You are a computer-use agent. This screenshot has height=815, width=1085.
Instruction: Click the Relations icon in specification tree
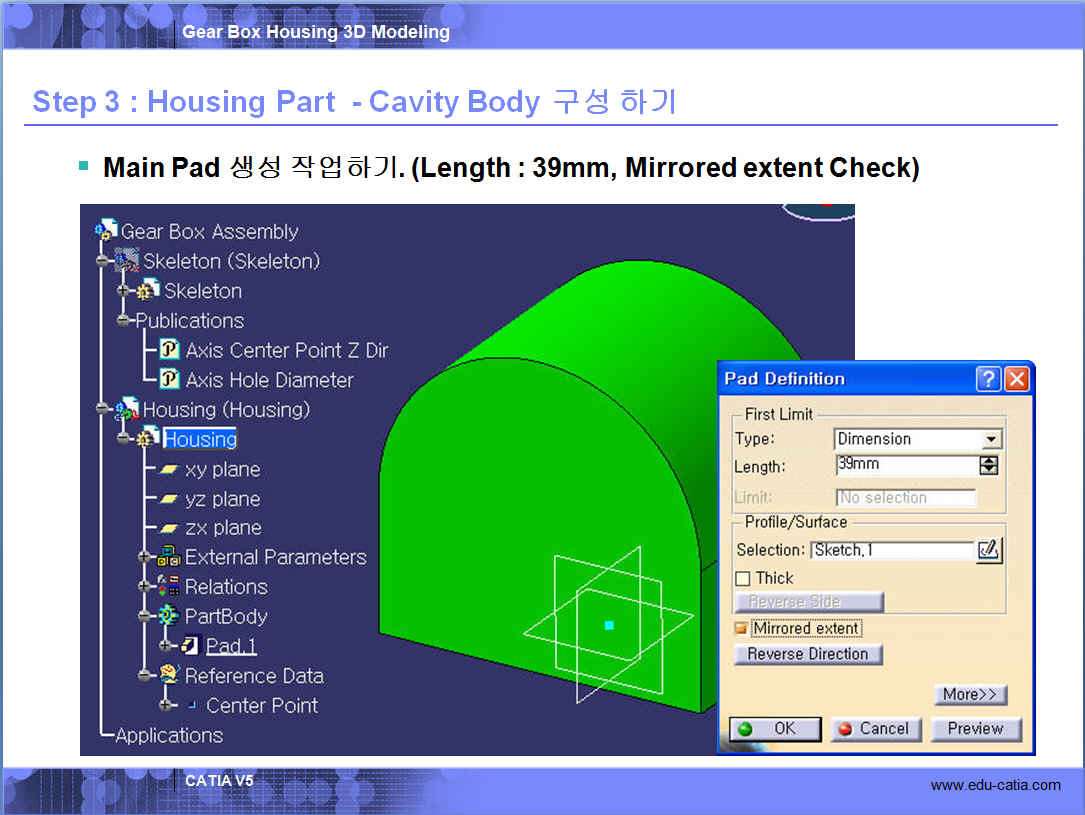pyautogui.click(x=169, y=587)
